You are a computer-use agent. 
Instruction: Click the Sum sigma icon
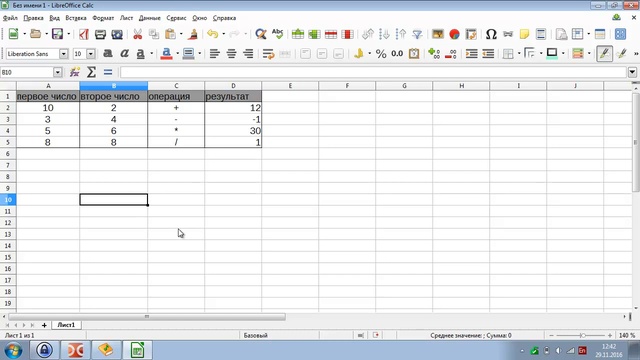[x=91, y=72]
